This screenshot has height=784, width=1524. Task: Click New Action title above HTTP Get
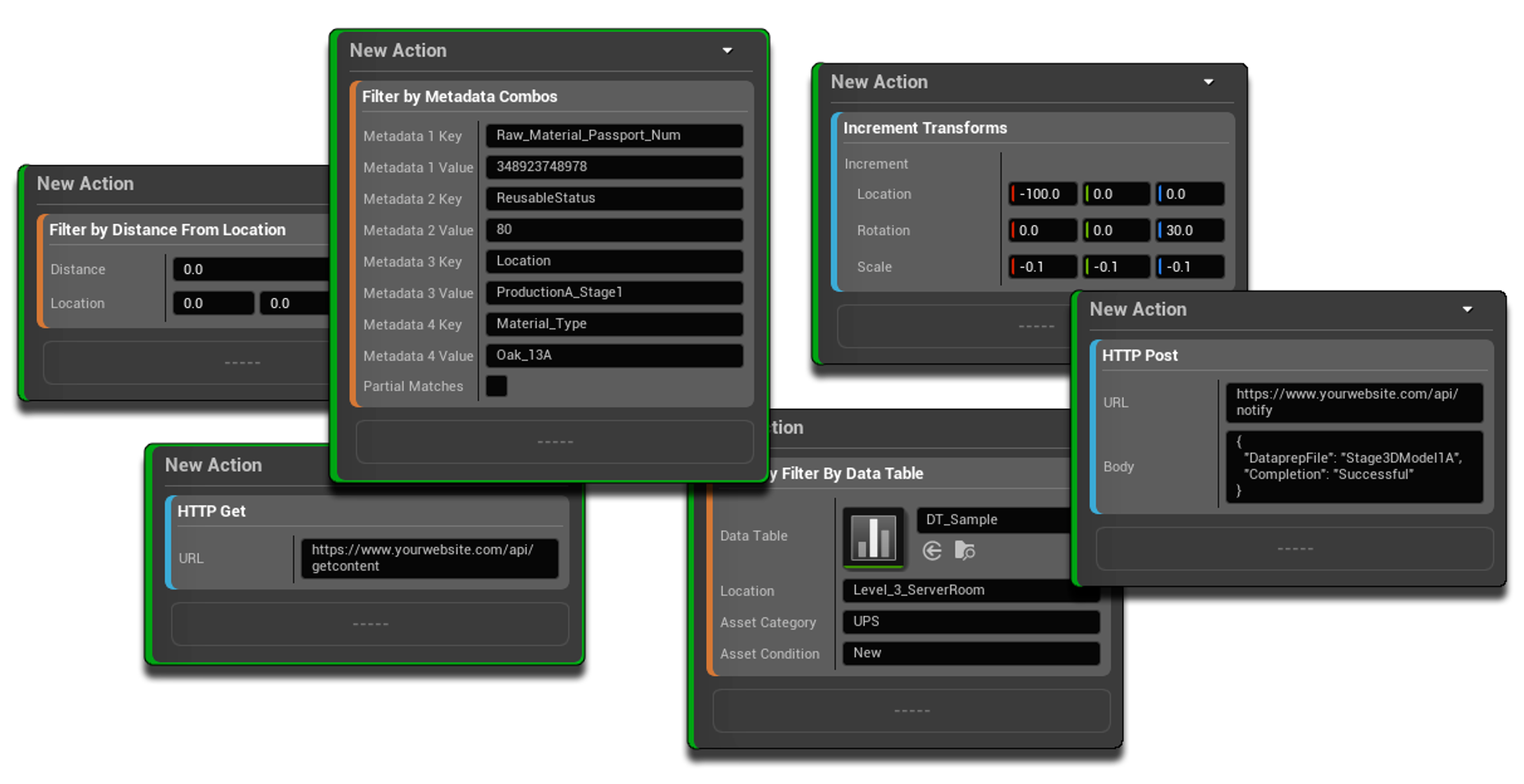click(x=213, y=465)
